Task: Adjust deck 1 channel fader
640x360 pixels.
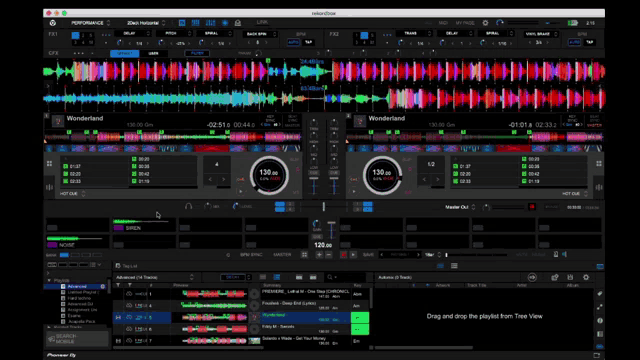Action: point(314,186)
